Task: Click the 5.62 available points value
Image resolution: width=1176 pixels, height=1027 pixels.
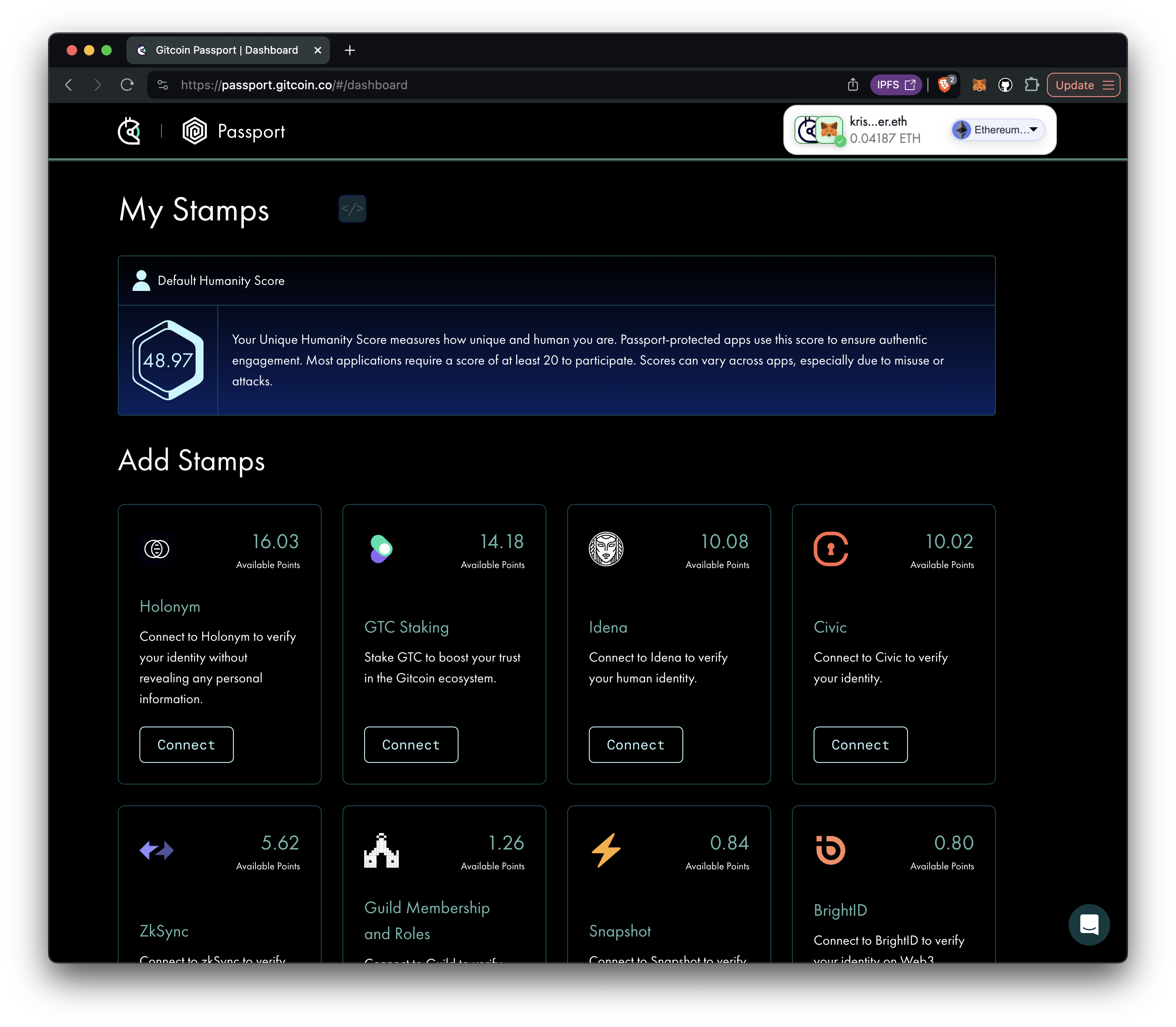Action: (x=280, y=843)
